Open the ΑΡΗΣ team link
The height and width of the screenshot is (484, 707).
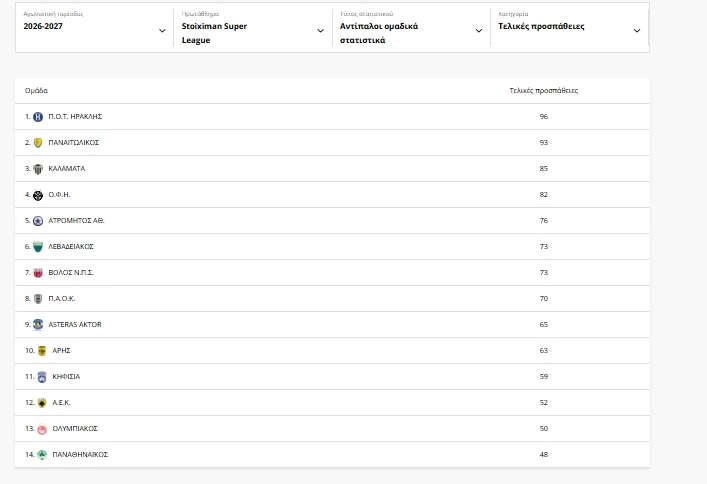point(61,350)
